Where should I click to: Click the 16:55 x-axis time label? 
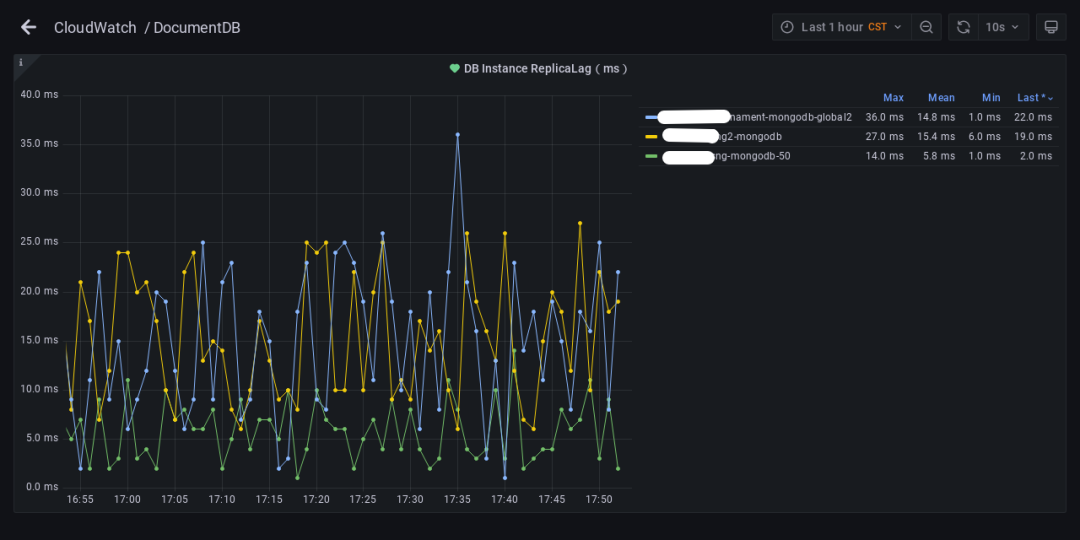click(x=80, y=499)
